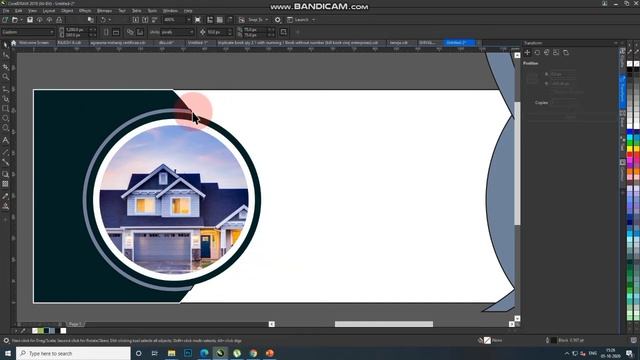The height and width of the screenshot is (360, 640).
Task: Open Options via the gear icon
Action: (x=278, y=20)
